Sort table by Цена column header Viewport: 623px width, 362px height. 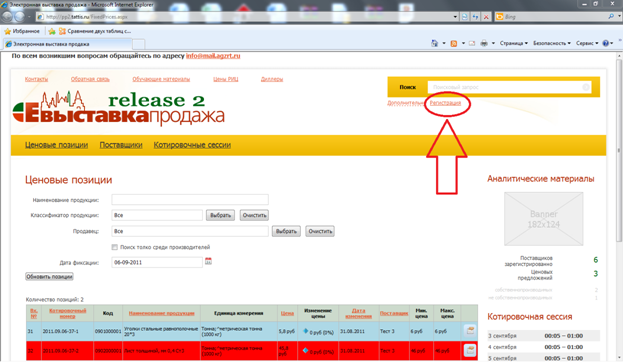287,313
